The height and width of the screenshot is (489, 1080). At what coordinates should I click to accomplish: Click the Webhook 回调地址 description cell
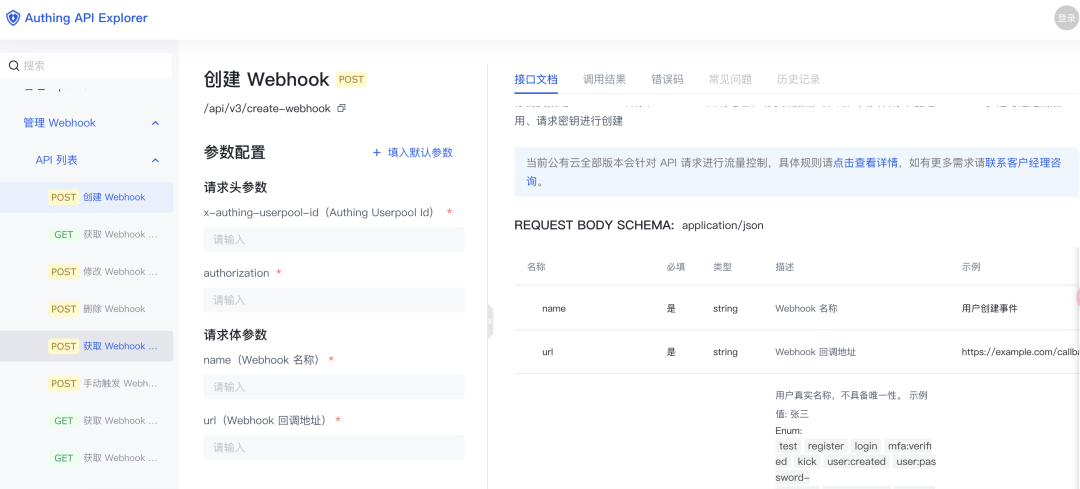tap(816, 352)
